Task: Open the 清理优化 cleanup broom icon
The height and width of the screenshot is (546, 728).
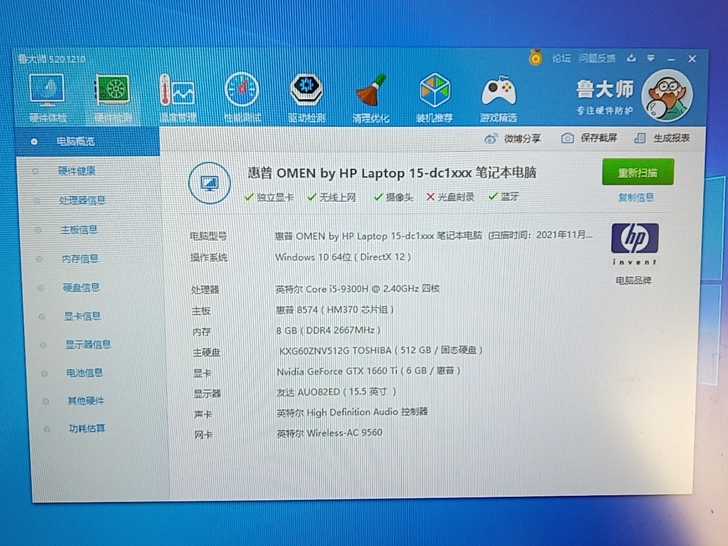Action: 370,98
